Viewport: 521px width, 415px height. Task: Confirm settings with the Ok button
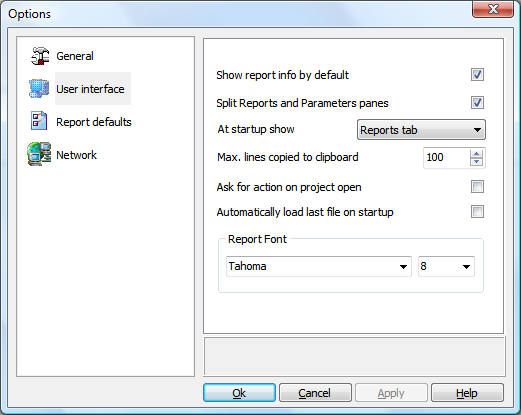(239, 393)
